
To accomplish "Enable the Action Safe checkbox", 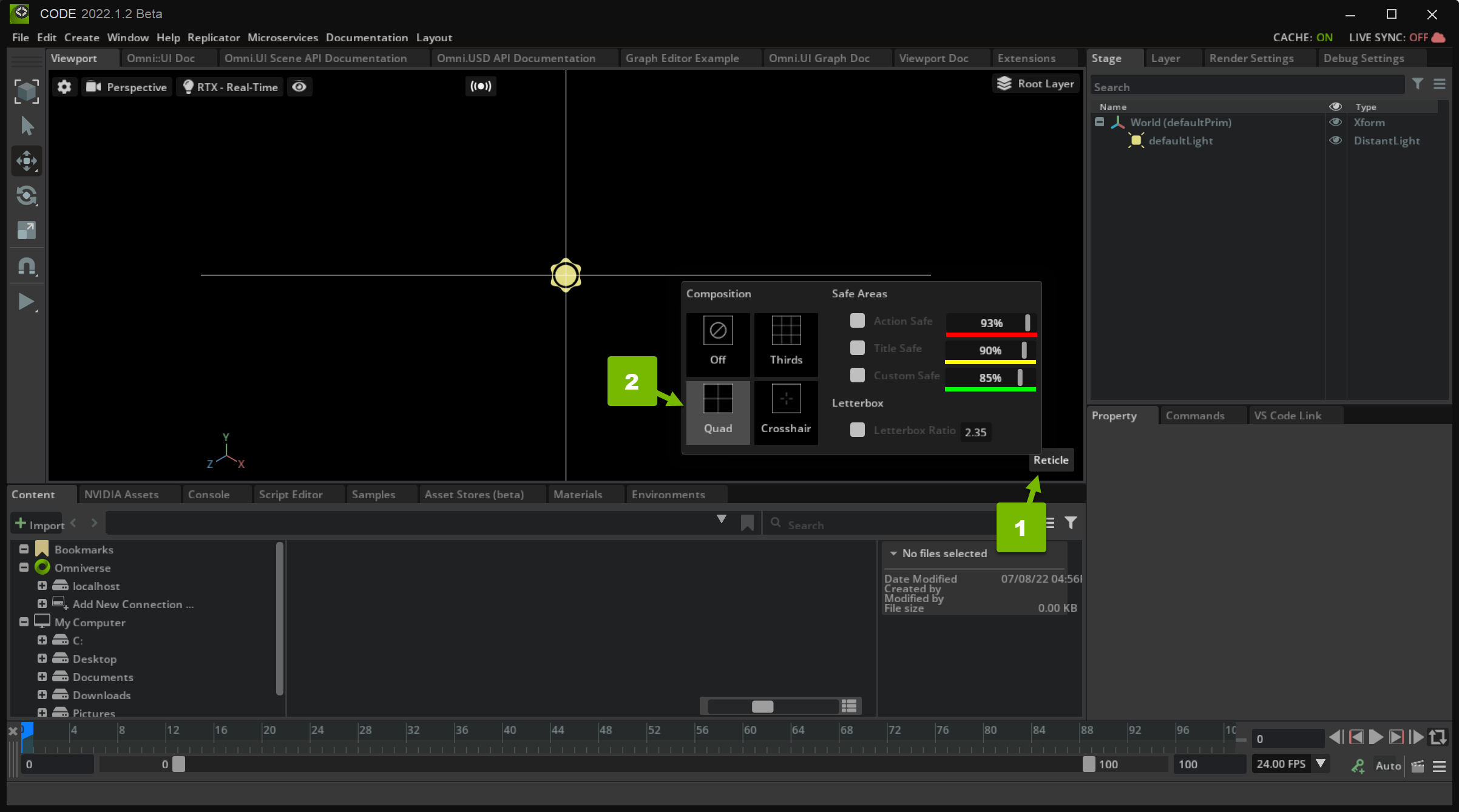I will click(857, 320).
